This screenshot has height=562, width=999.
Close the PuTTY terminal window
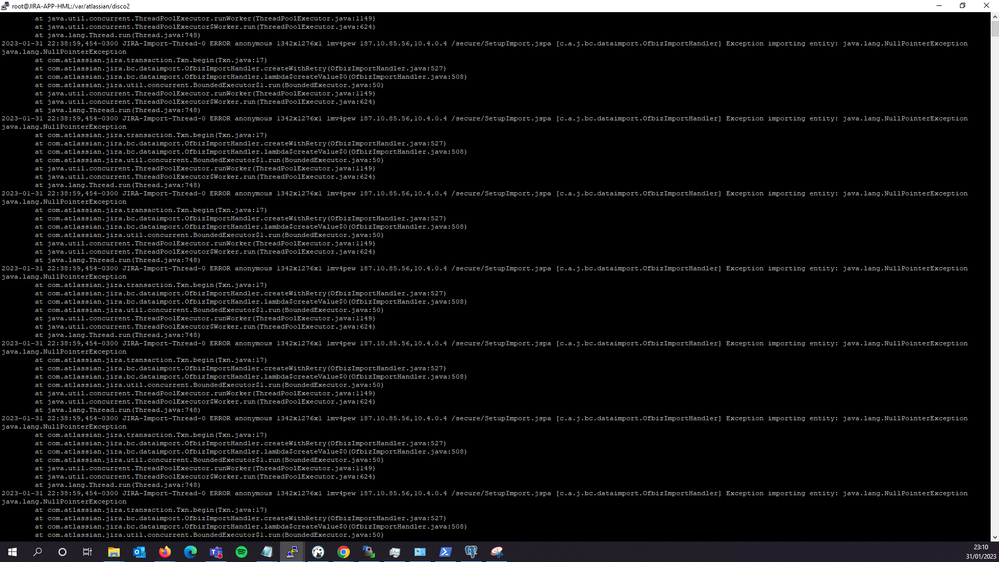(986, 6)
